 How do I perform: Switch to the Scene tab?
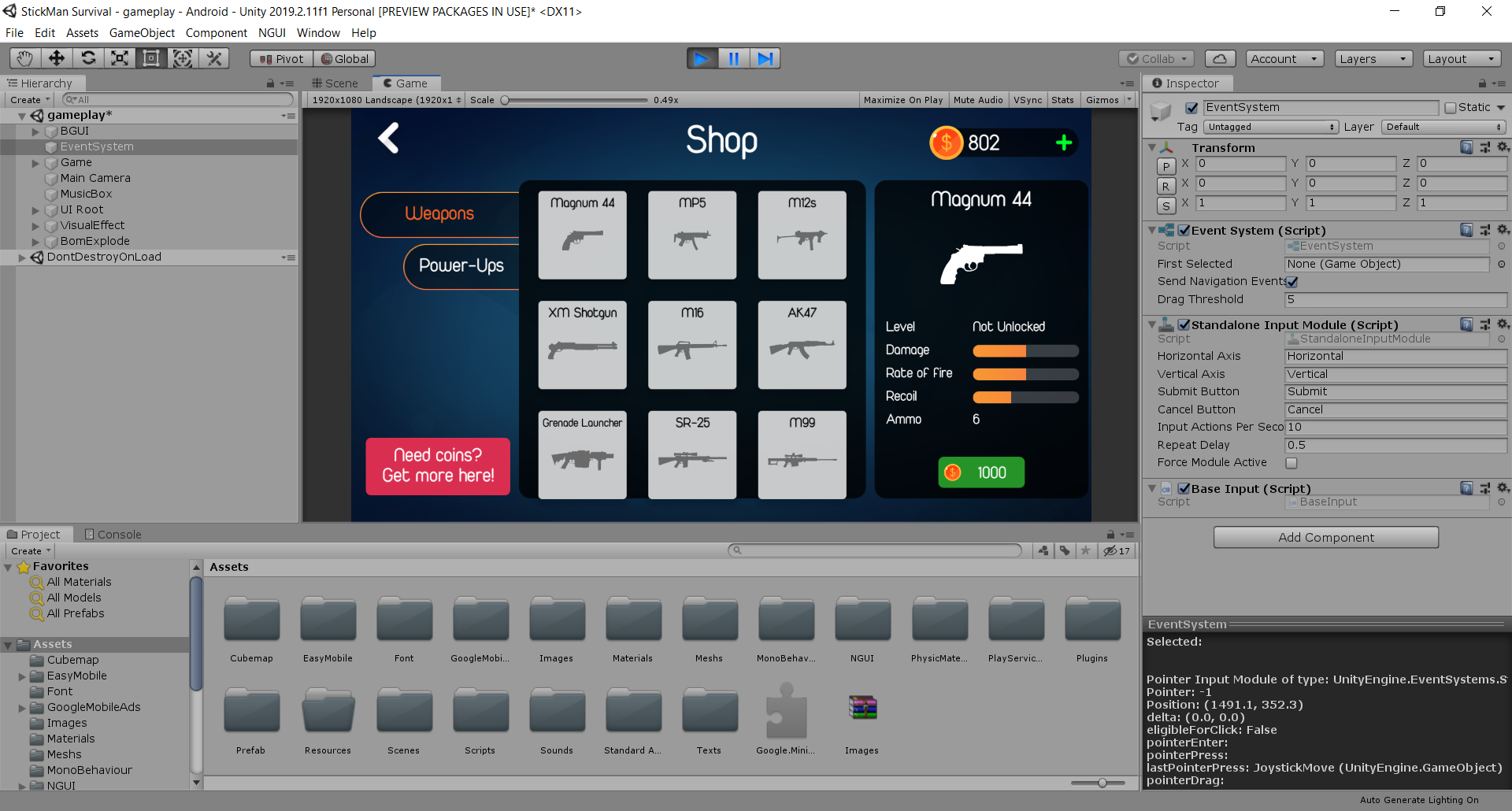(335, 83)
